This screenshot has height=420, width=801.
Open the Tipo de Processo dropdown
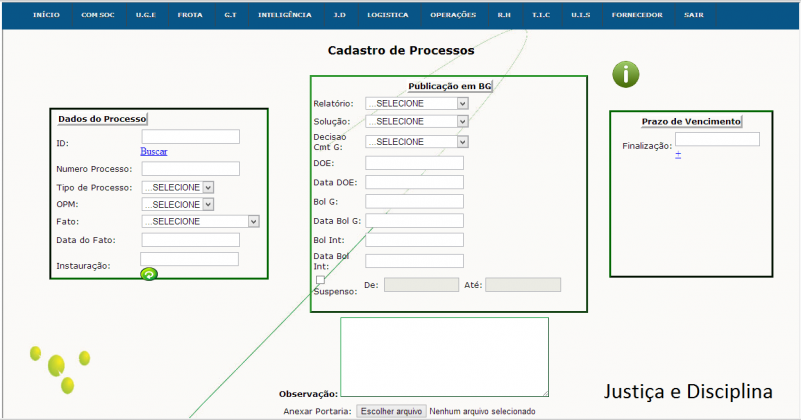coord(178,187)
